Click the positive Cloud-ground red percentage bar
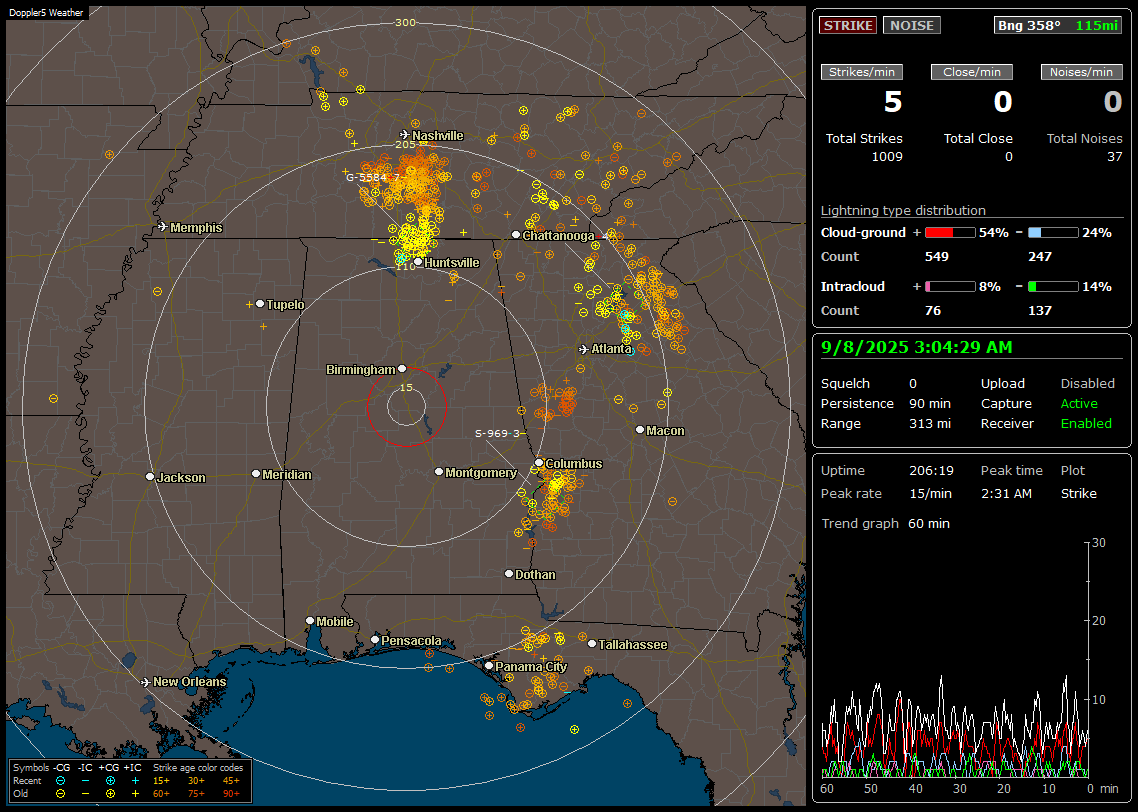Image resolution: width=1138 pixels, height=812 pixels. click(950, 233)
